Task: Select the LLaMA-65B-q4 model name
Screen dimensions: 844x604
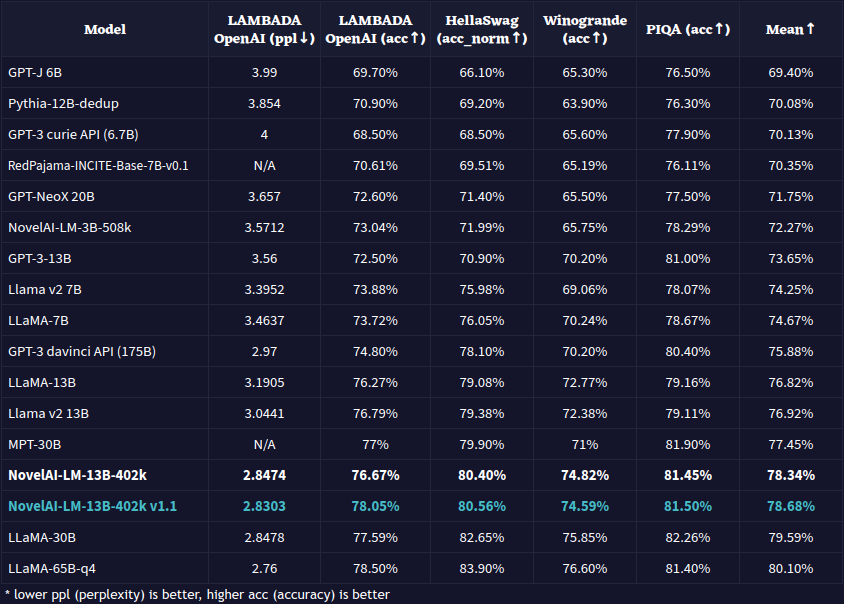Action: [52, 568]
